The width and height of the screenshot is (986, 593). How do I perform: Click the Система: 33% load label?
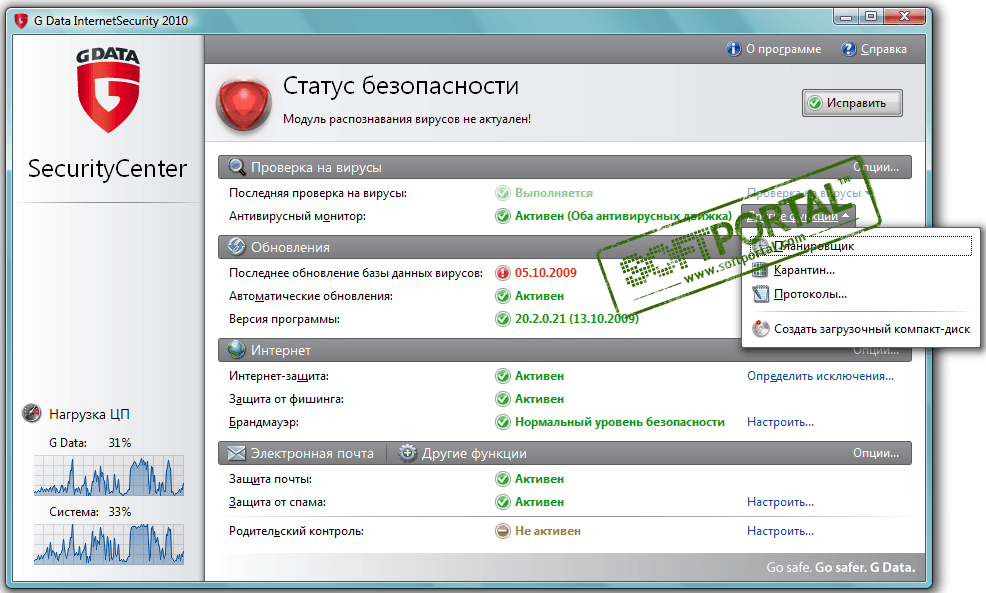[90, 512]
